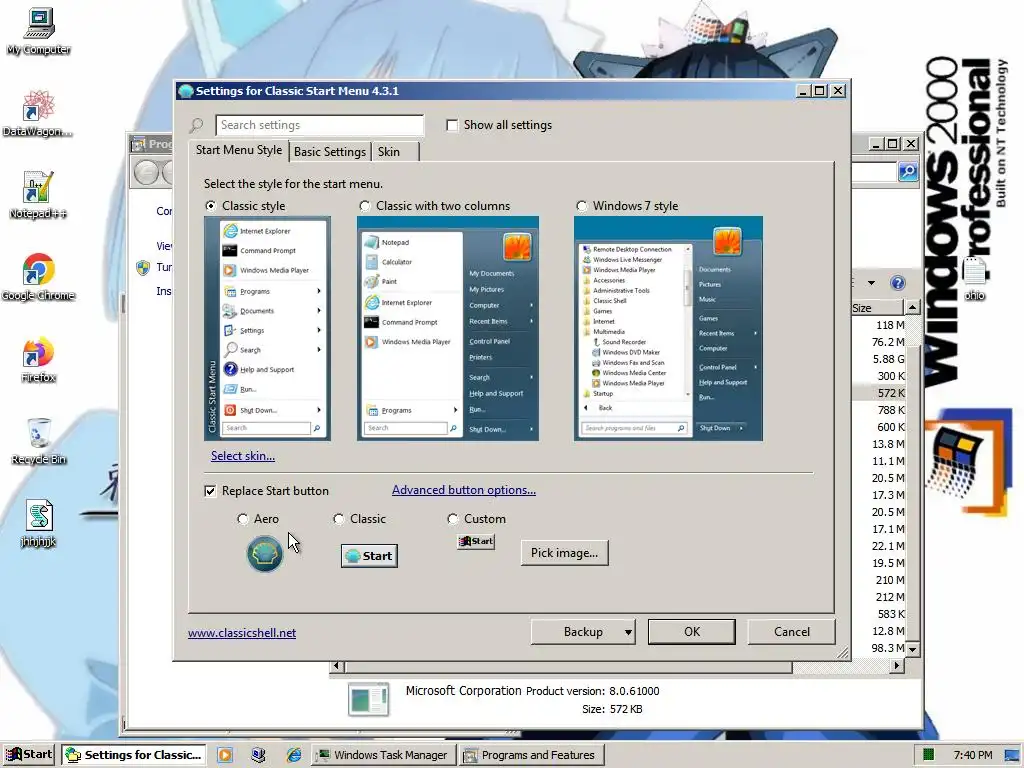
Task: Click the Aero shell start button image
Action: (264, 554)
